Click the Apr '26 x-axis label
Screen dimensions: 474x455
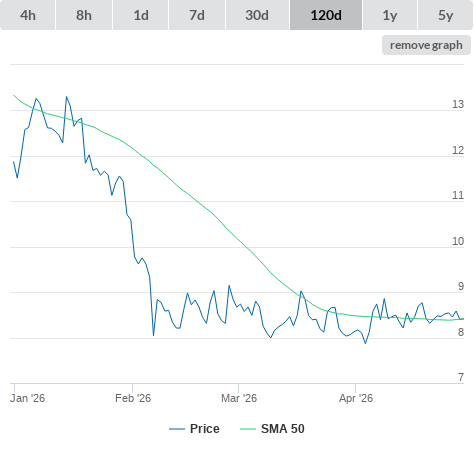pos(356,398)
